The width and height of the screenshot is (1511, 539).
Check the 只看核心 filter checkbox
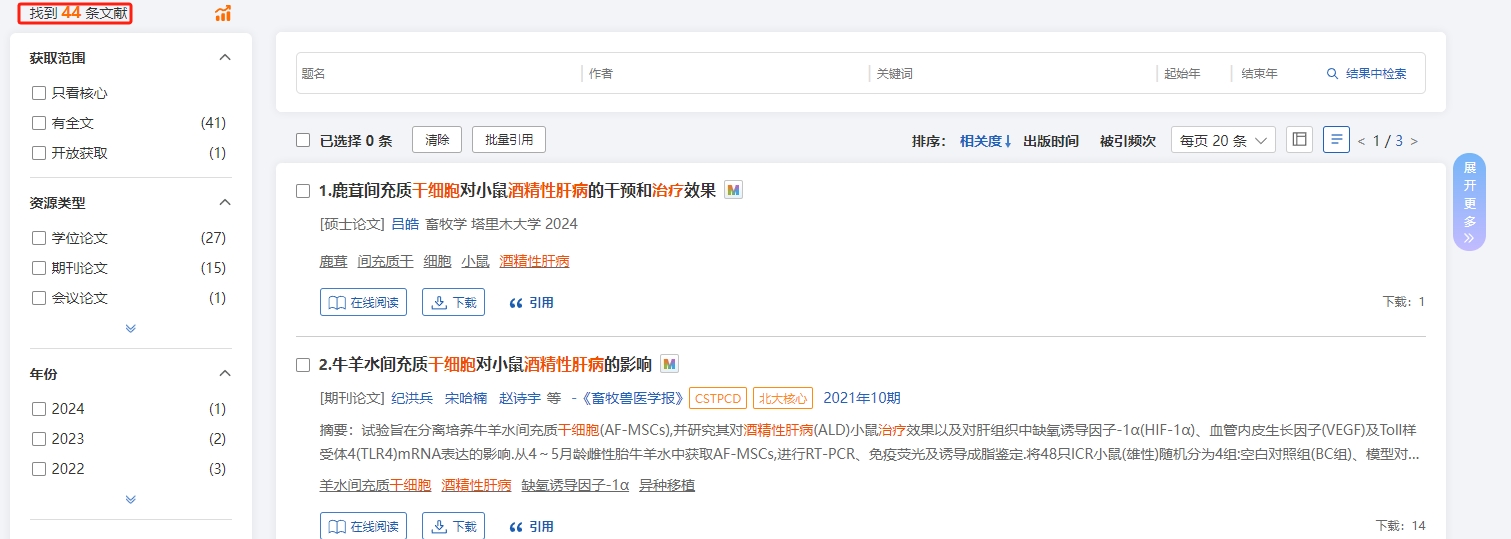(39, 93)
